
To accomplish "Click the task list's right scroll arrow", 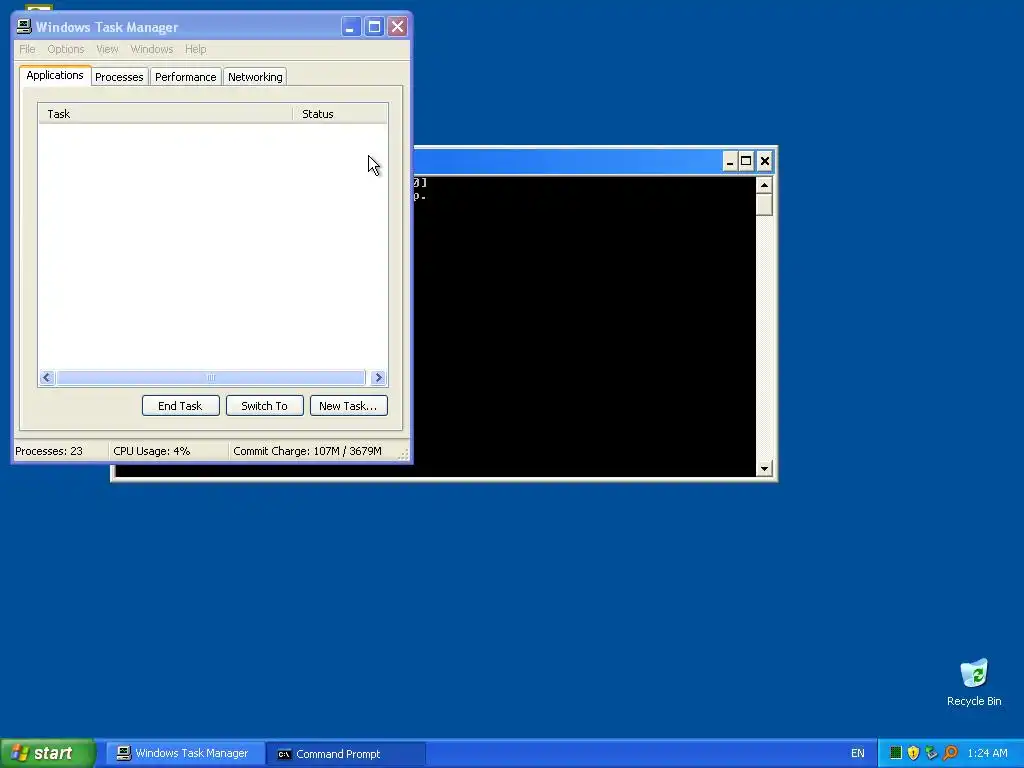I will [x=378, y=377].
